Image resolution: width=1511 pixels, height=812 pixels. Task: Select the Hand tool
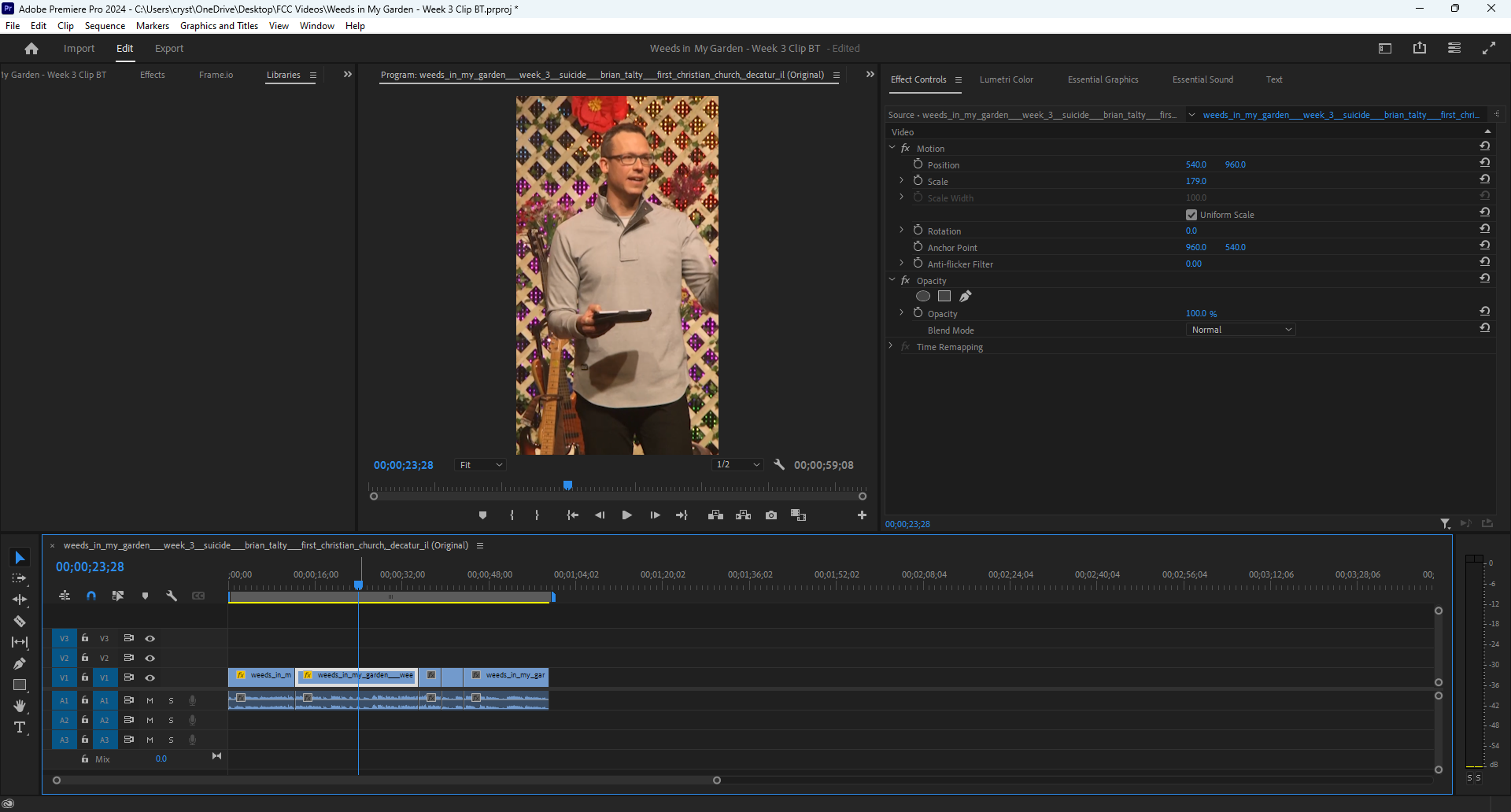click(19, 706)
